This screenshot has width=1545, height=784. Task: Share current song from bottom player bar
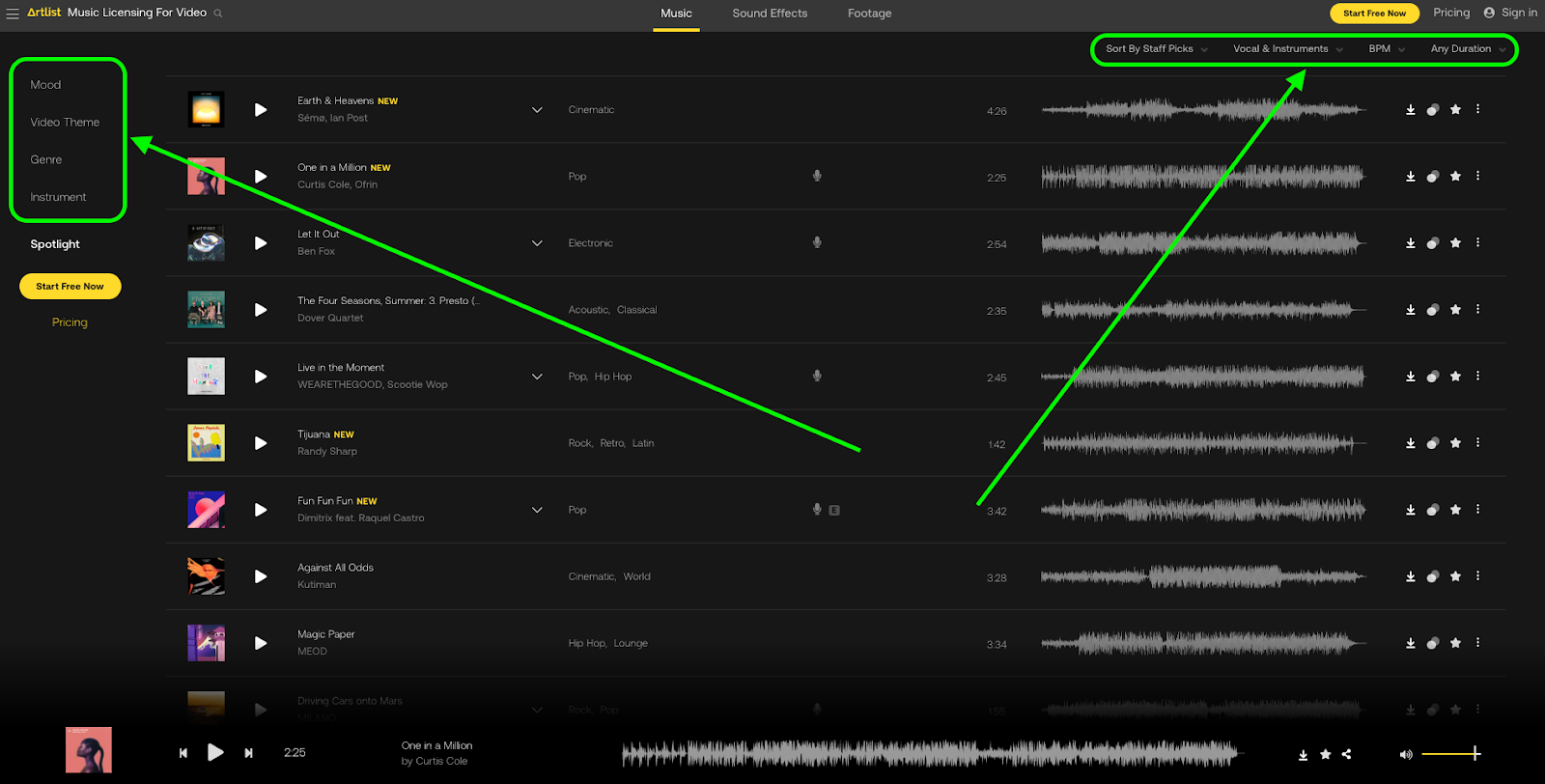click(1347, 754)
